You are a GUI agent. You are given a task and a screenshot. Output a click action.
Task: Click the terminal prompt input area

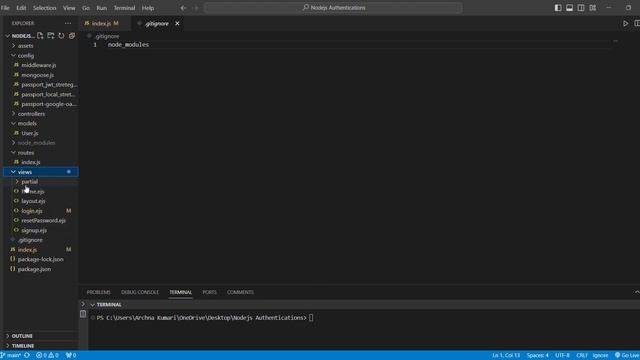(311, 318)
